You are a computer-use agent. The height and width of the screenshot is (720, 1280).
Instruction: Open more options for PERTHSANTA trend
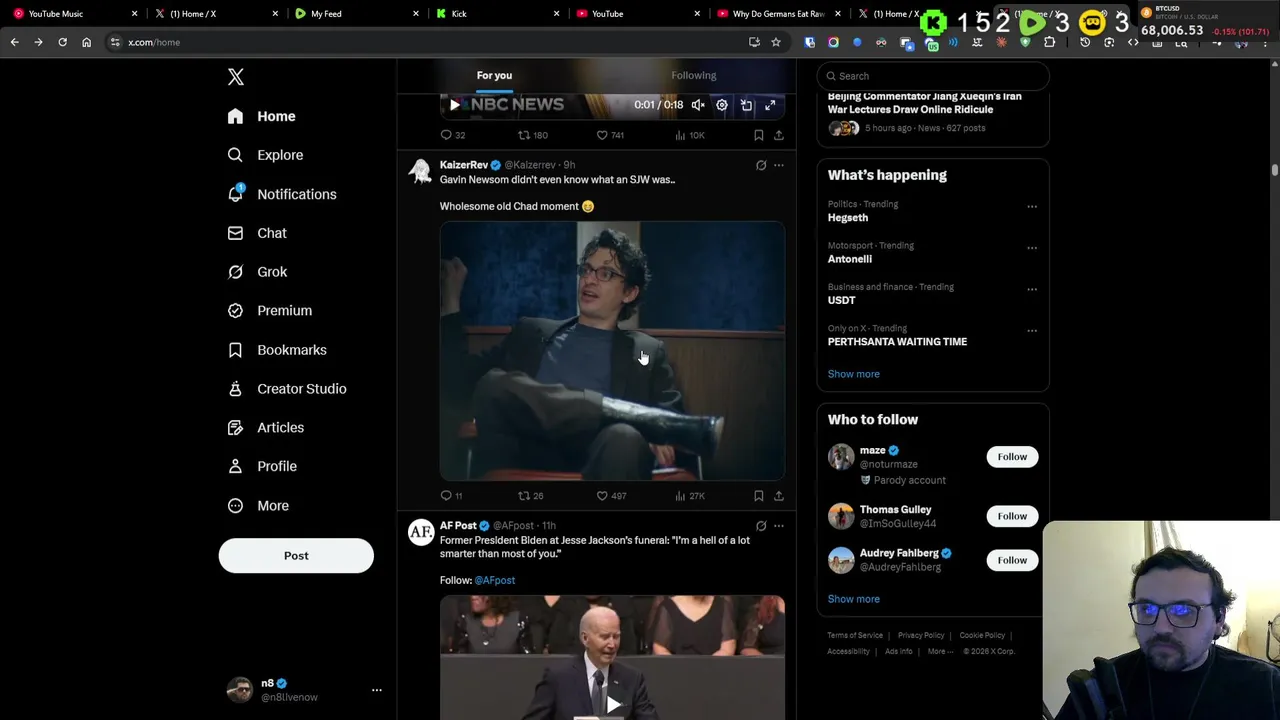point(1032,331)
